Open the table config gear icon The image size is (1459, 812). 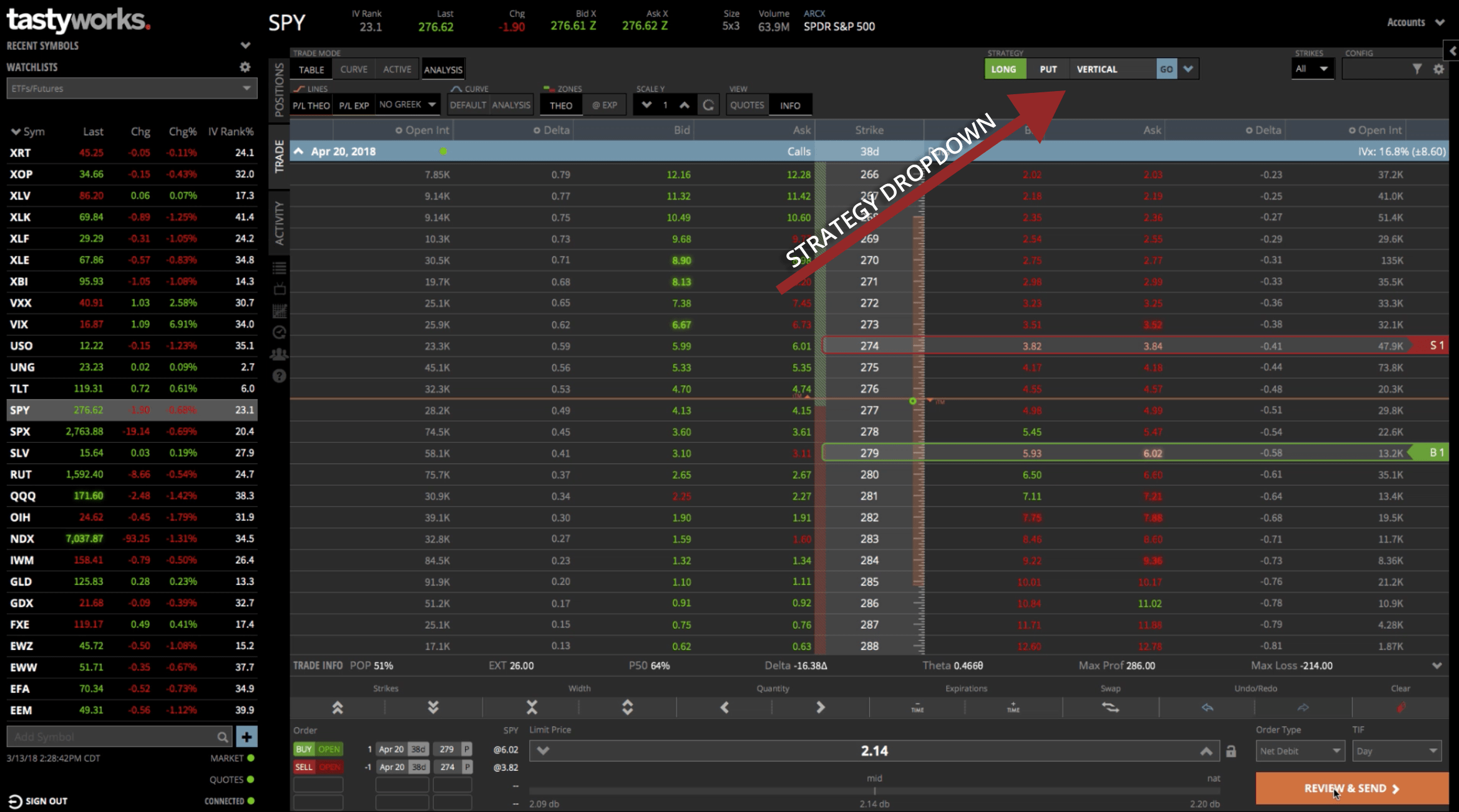pos(1438,69)
